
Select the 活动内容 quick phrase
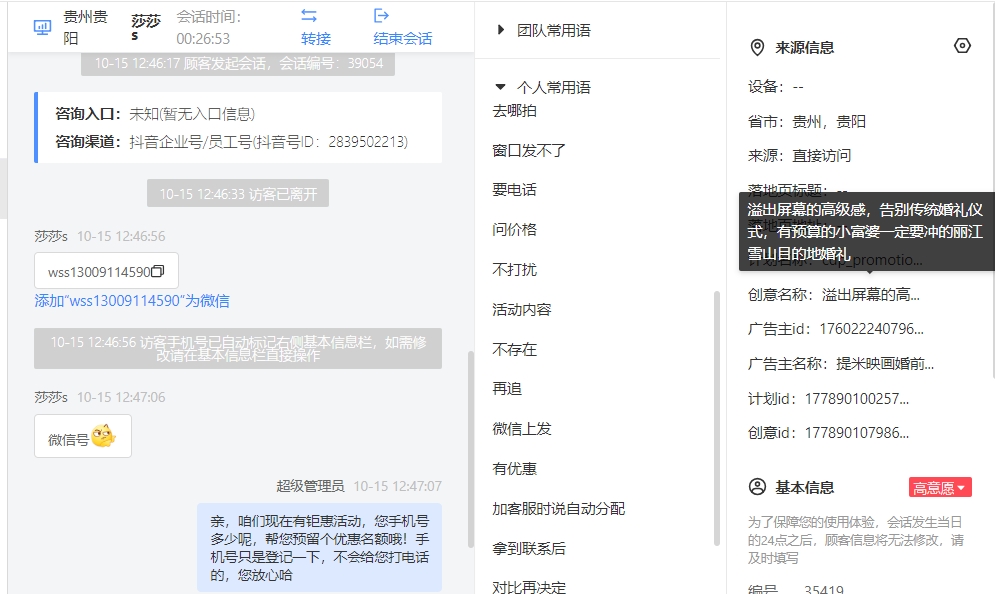click(x=522, y=310)
